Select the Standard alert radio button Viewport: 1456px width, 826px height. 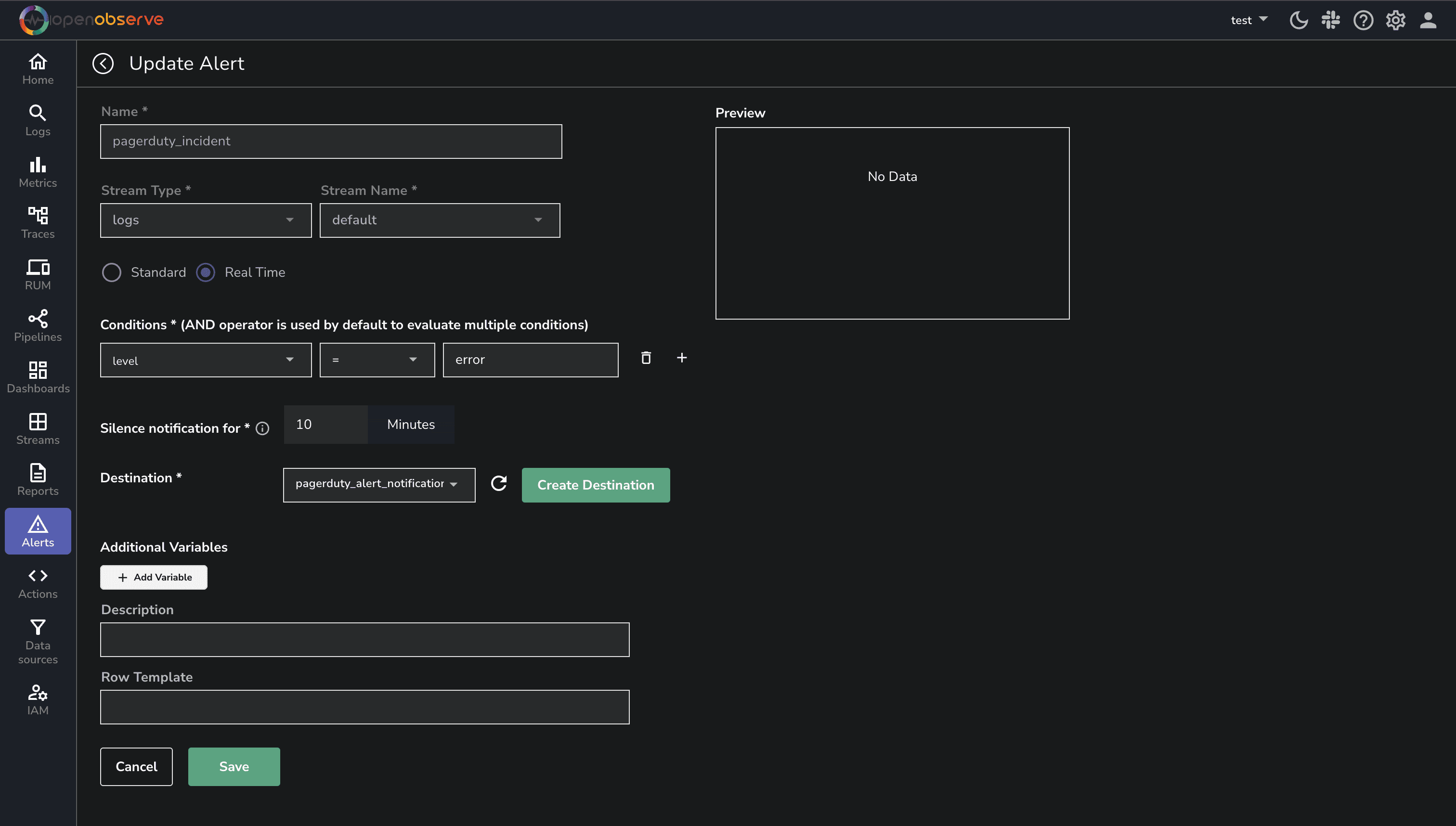pos(112,273)
